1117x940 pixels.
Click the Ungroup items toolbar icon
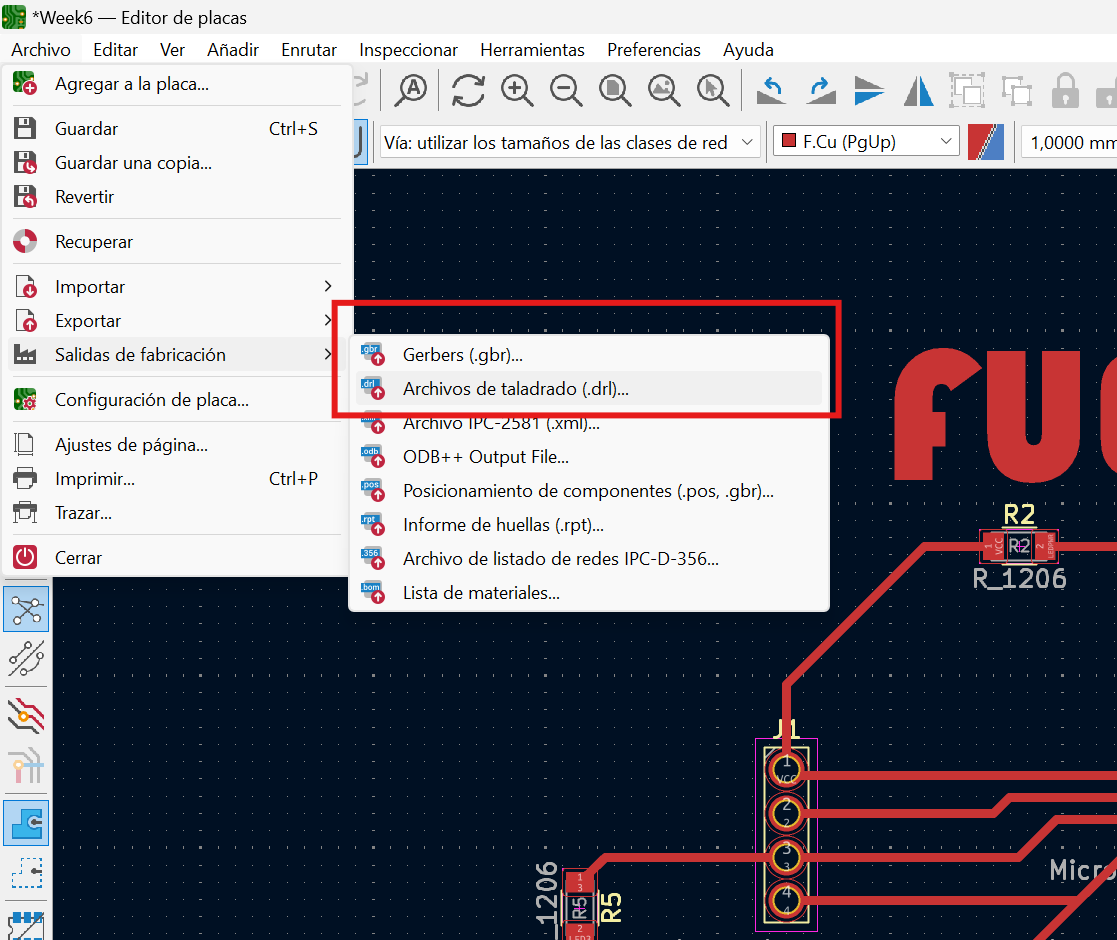tap(1017, 91)
